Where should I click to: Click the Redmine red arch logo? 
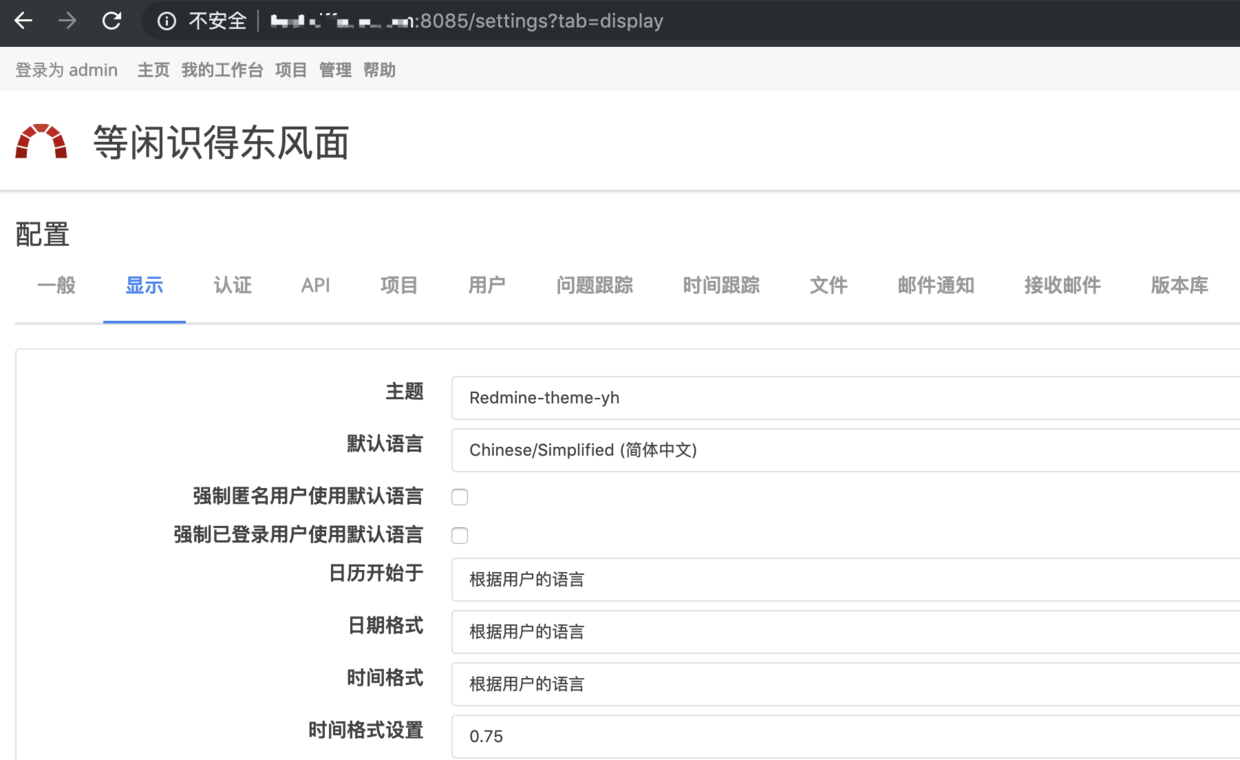pyautogui.click(x=41, y=142)
